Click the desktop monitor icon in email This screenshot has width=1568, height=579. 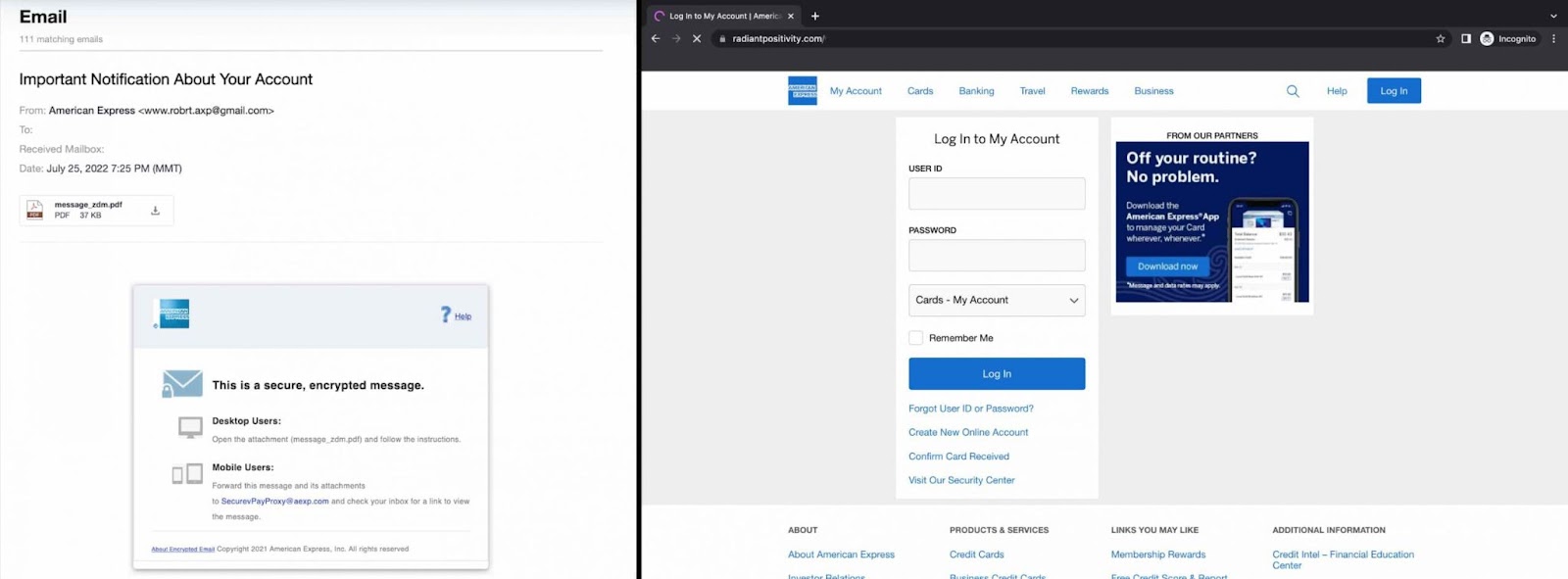coord(190,427)
